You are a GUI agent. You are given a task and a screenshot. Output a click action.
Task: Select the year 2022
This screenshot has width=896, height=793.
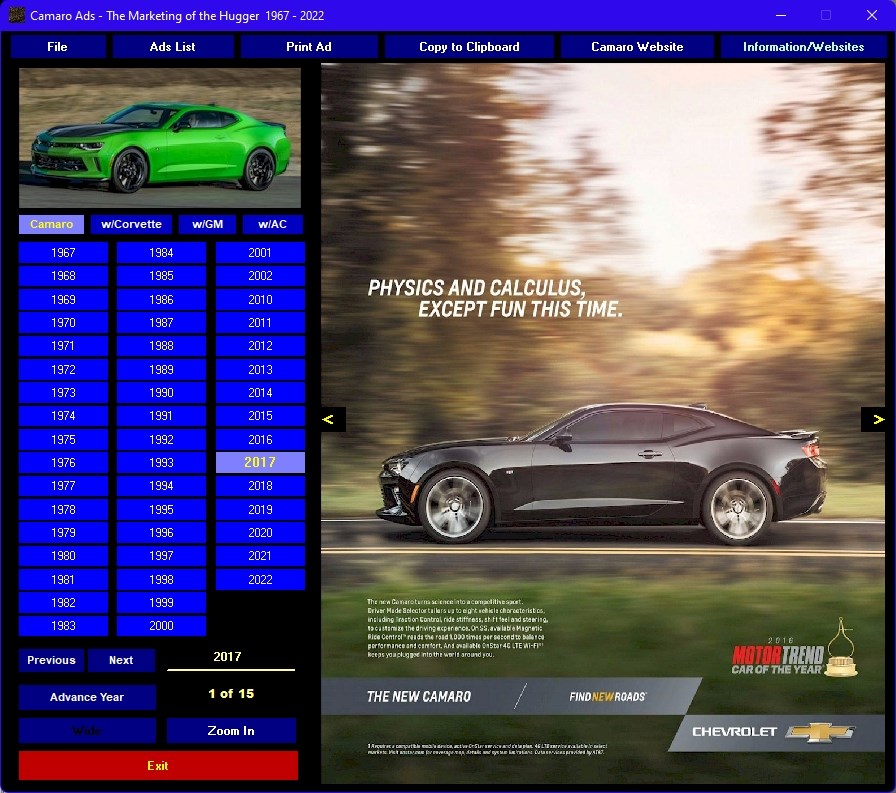click(x=260, y=579)
